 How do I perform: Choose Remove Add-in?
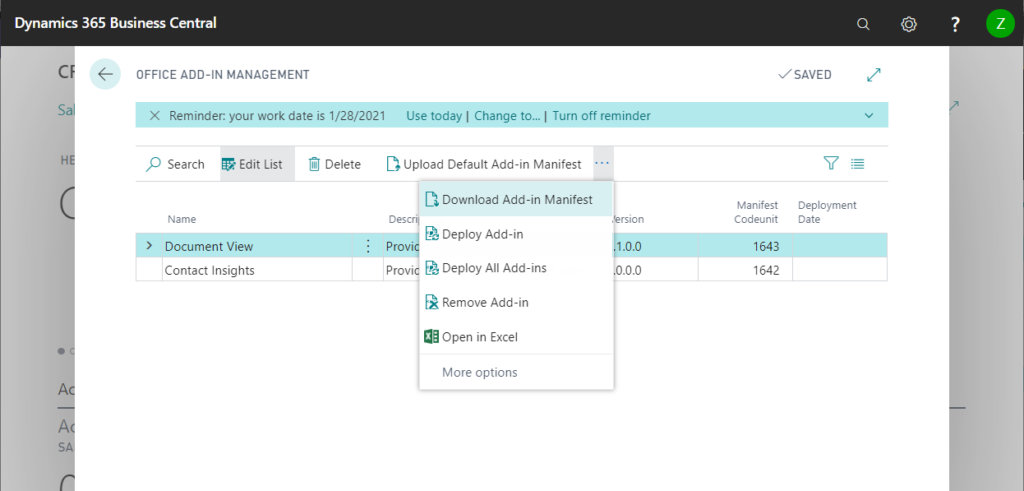(x=516, y=302)
